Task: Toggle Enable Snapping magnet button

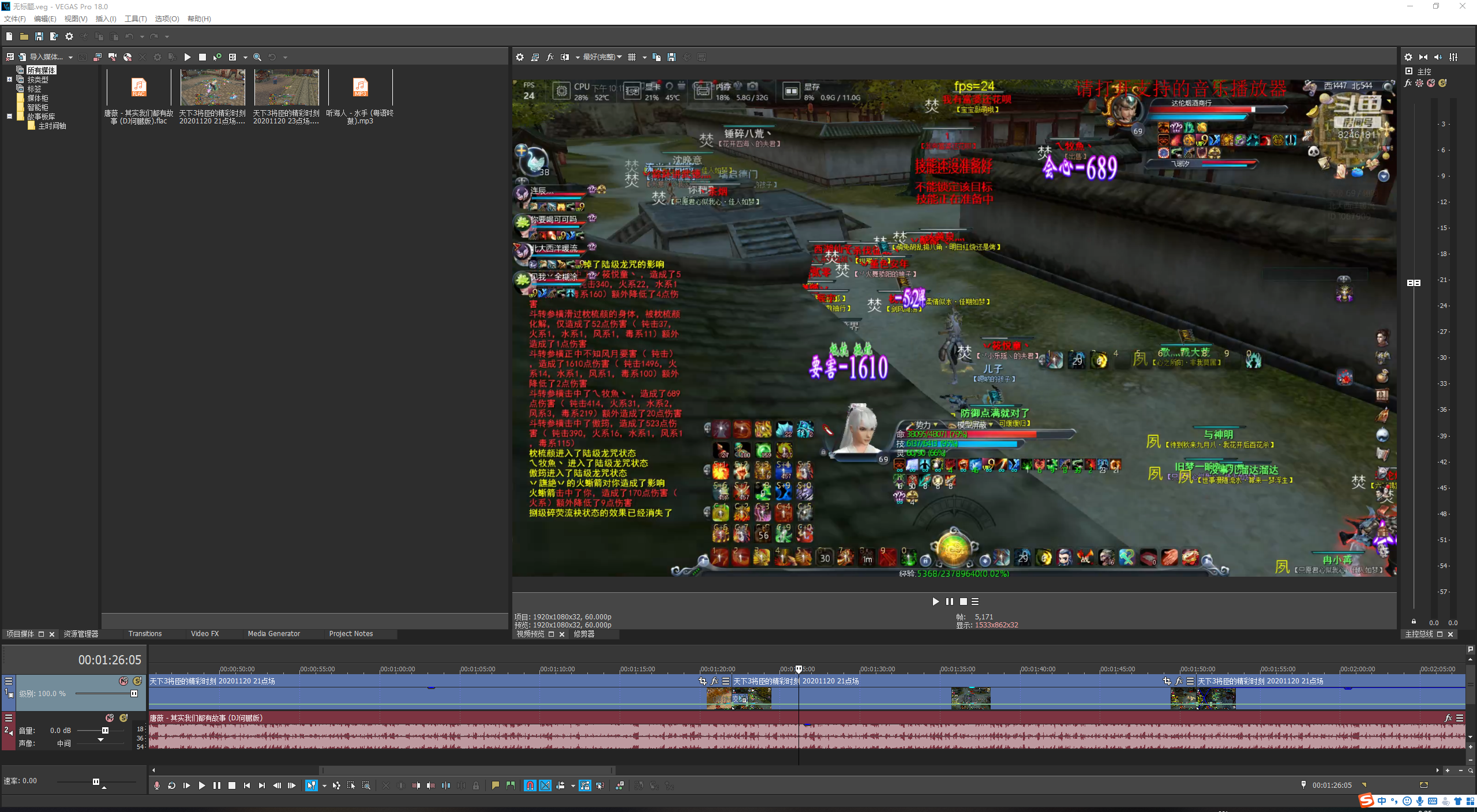Action: [530, 785]
